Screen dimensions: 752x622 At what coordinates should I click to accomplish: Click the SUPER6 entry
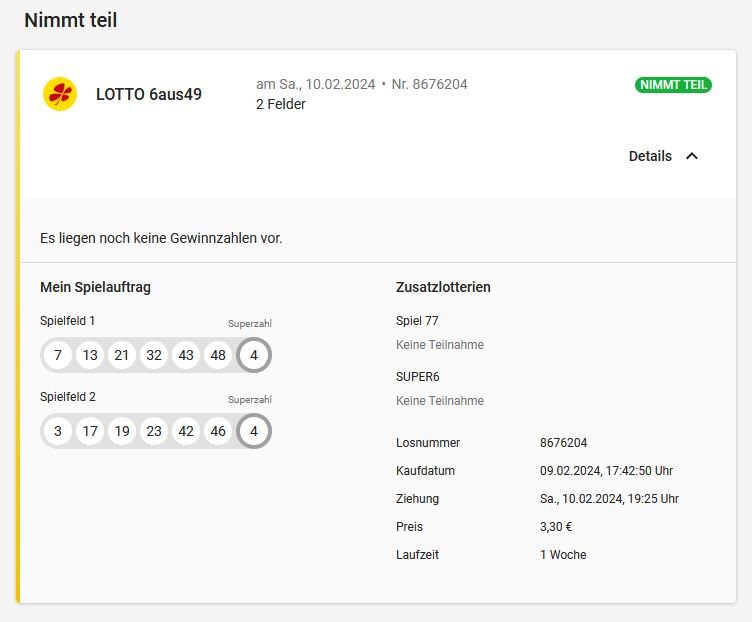click(418, 377)
